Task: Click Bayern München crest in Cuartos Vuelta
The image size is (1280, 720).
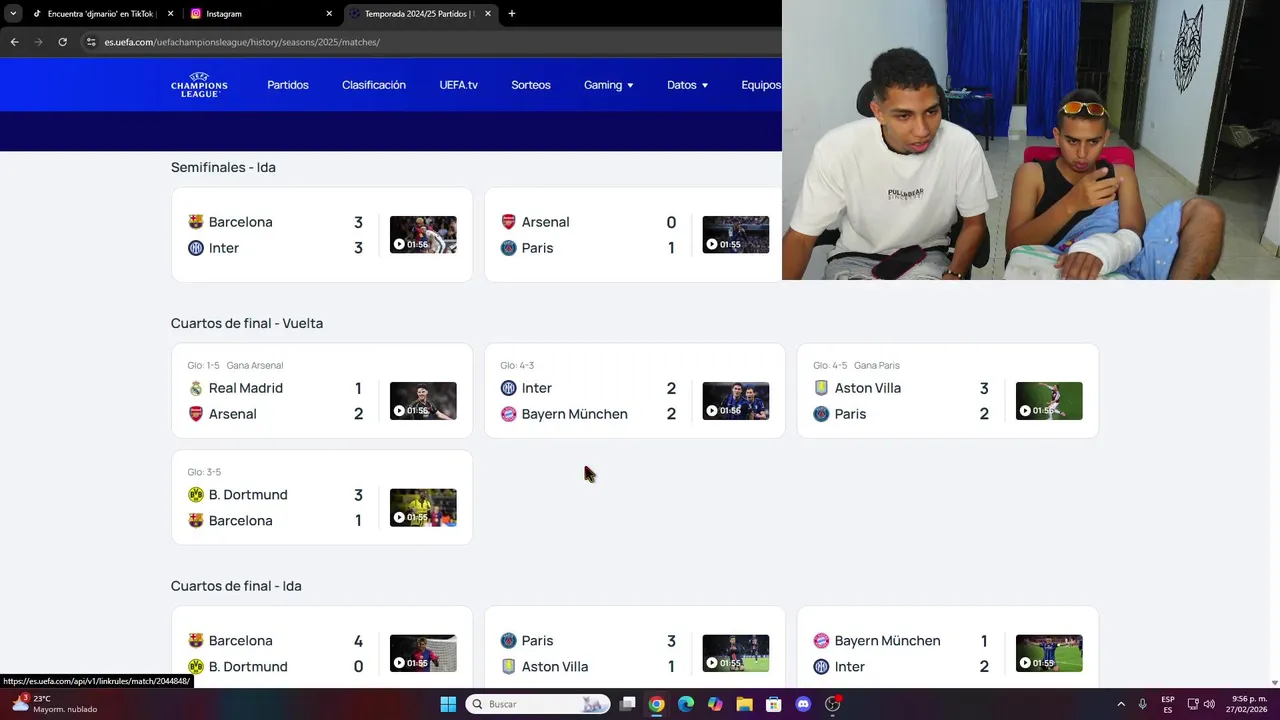Action: point(508,414)
